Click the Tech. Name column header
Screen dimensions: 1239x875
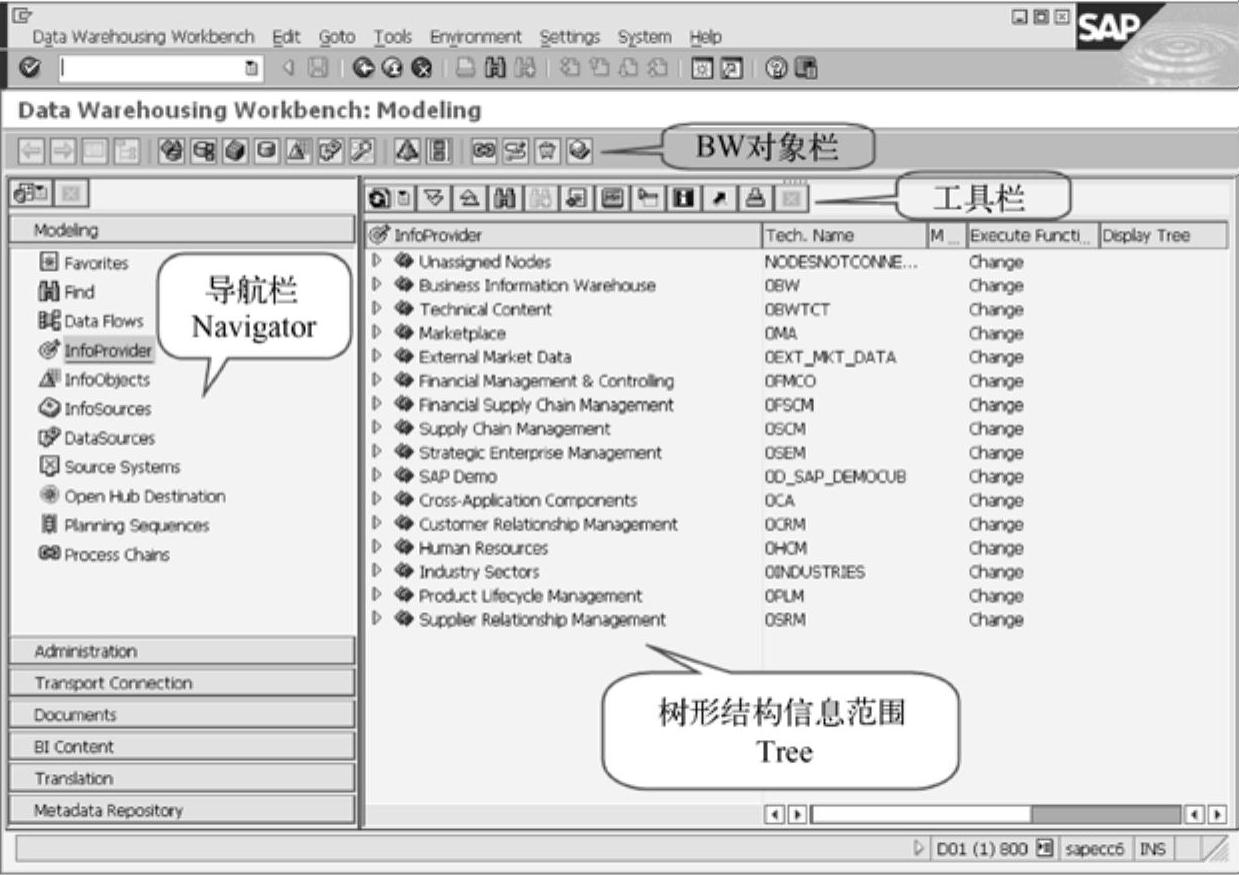845,235
